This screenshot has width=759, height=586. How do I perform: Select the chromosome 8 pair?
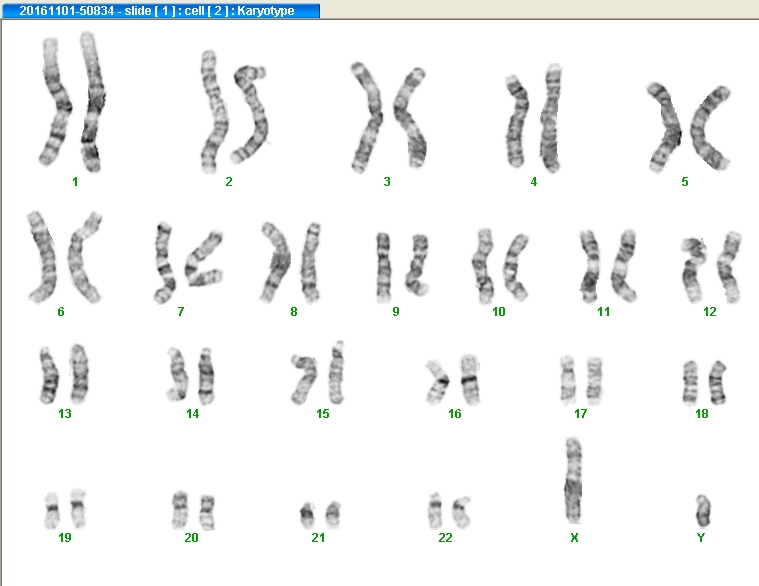pyautogui.click(x=290, y=263)
